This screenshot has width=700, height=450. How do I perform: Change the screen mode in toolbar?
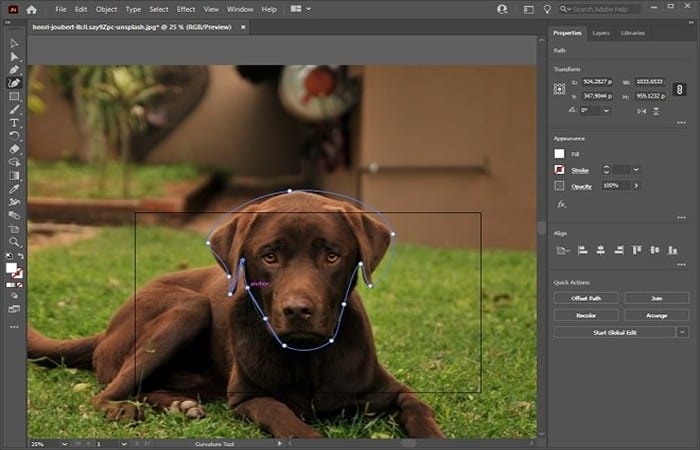pyautogui.click(x=14, y=308)
